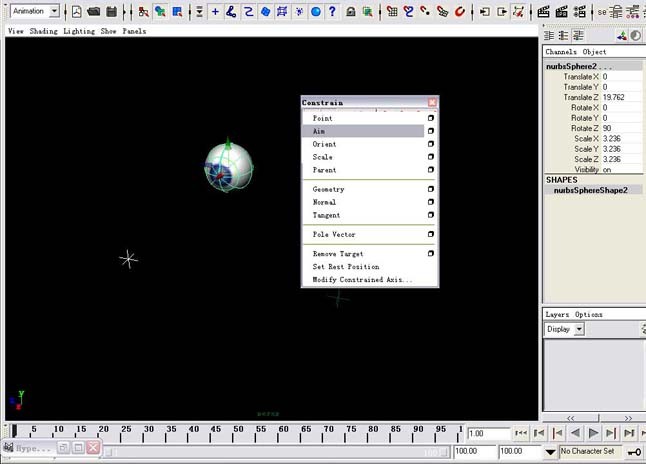The width and height of the screenshot is (646, 464).
Task: Click the auto keyframe key icon
Action: pyautogui.click(x=635, y=452)
